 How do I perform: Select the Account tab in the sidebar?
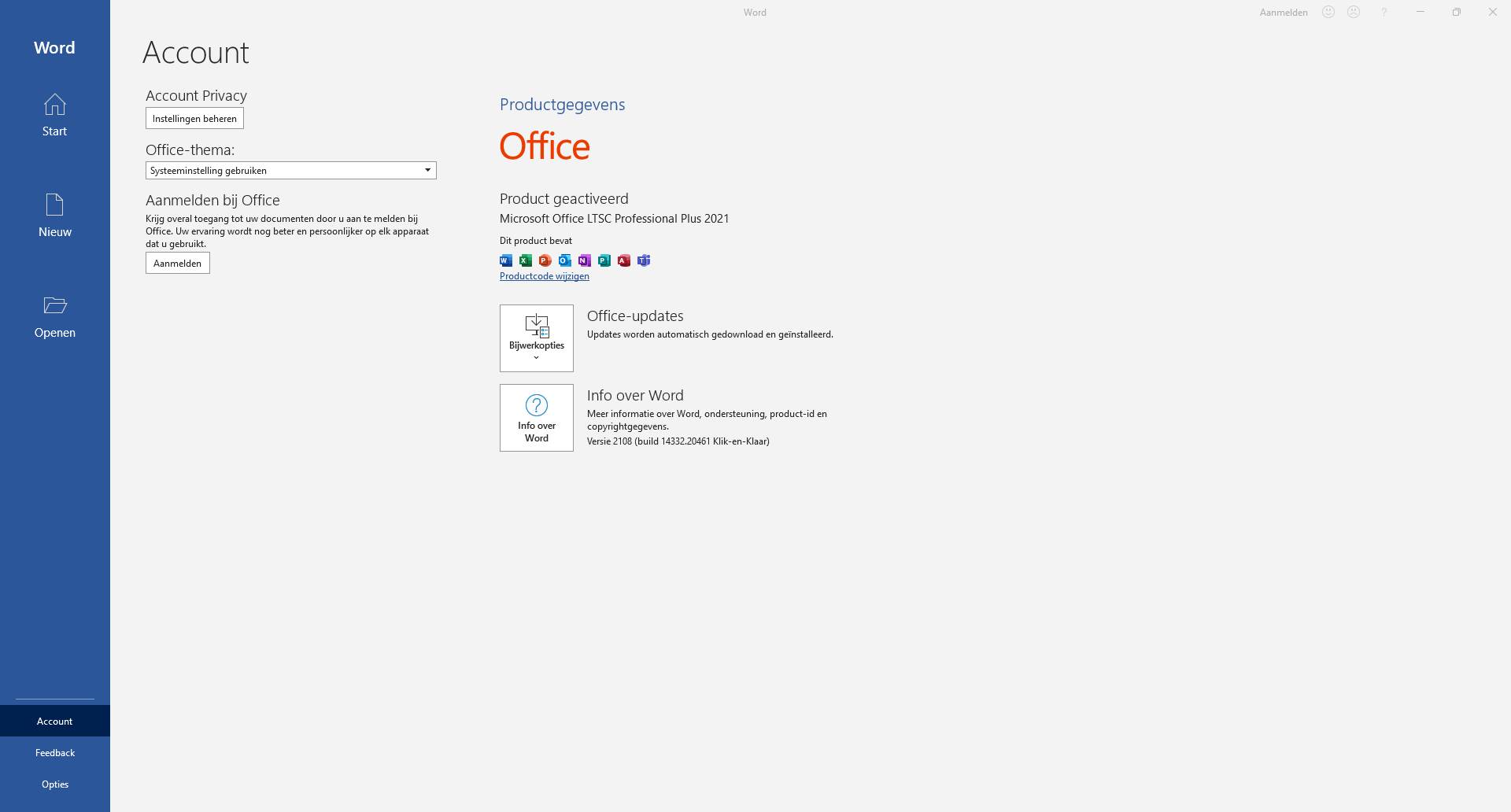tap(54, 721)
